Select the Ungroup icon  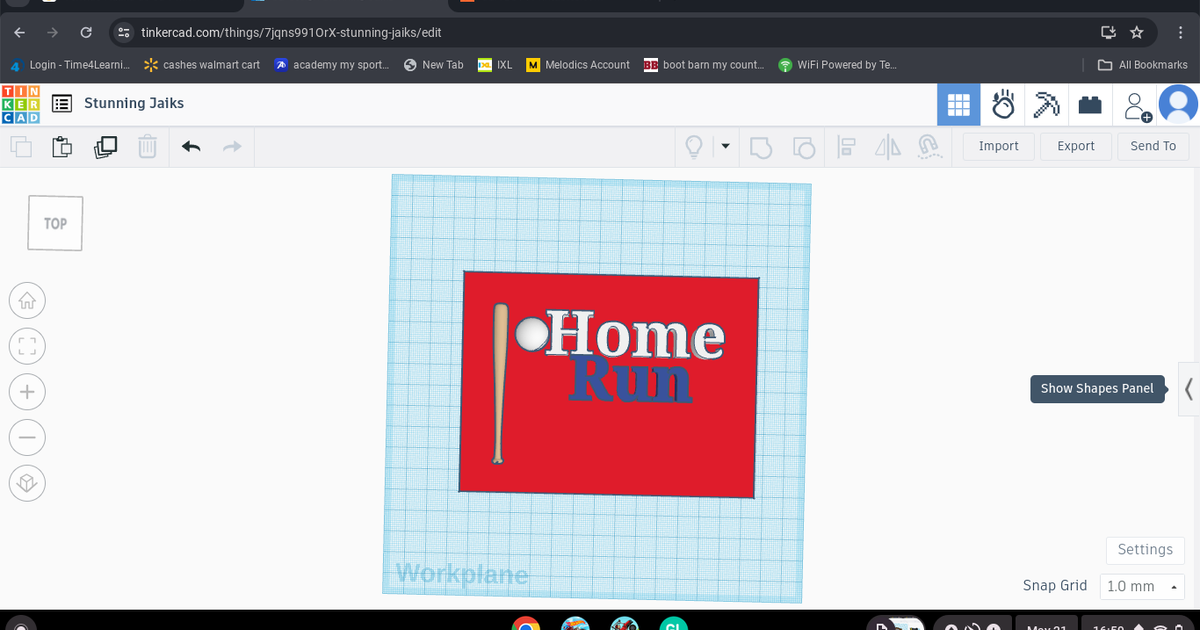(x=805, y=147)
